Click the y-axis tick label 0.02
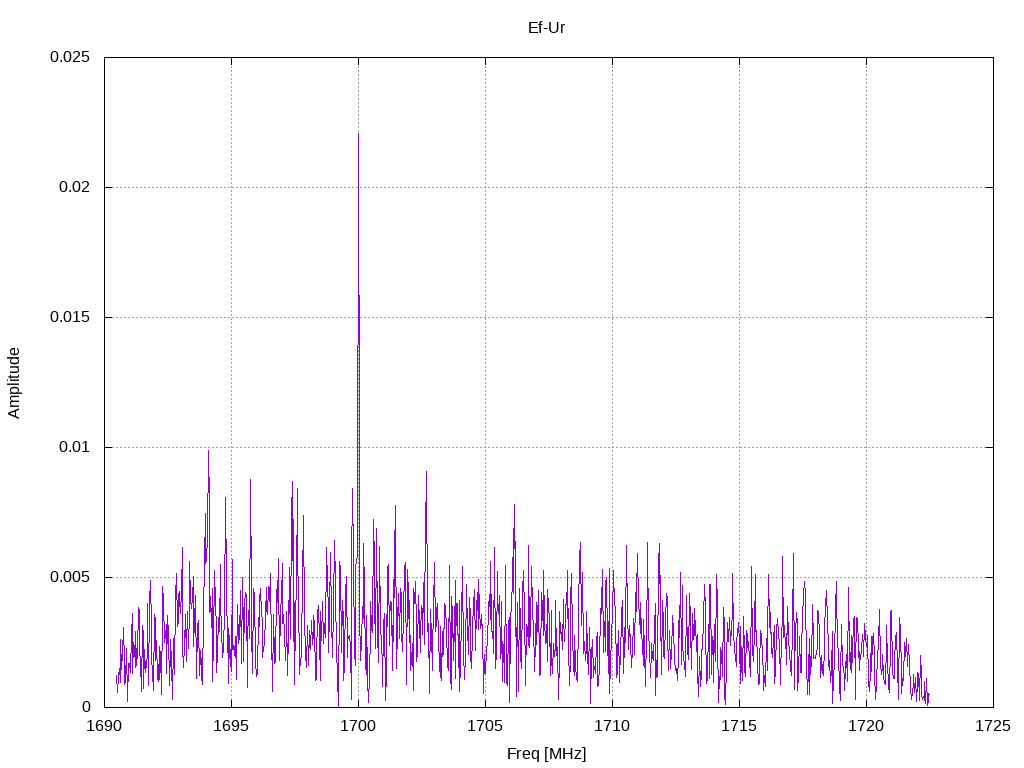This screenshot has width=1024, height=768. coord(74,187)
